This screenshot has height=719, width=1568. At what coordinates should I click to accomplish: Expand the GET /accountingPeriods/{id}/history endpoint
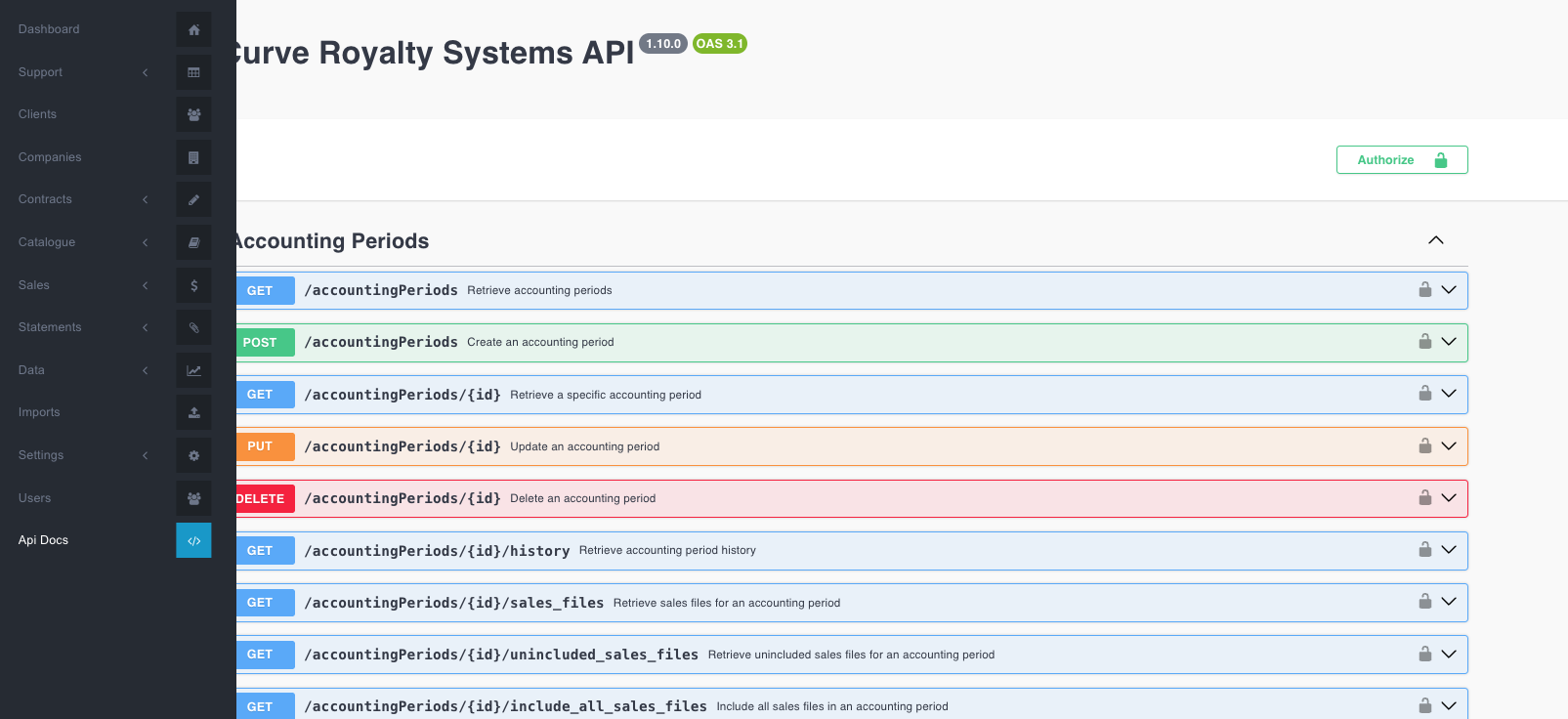click(x=1449, y=550)
